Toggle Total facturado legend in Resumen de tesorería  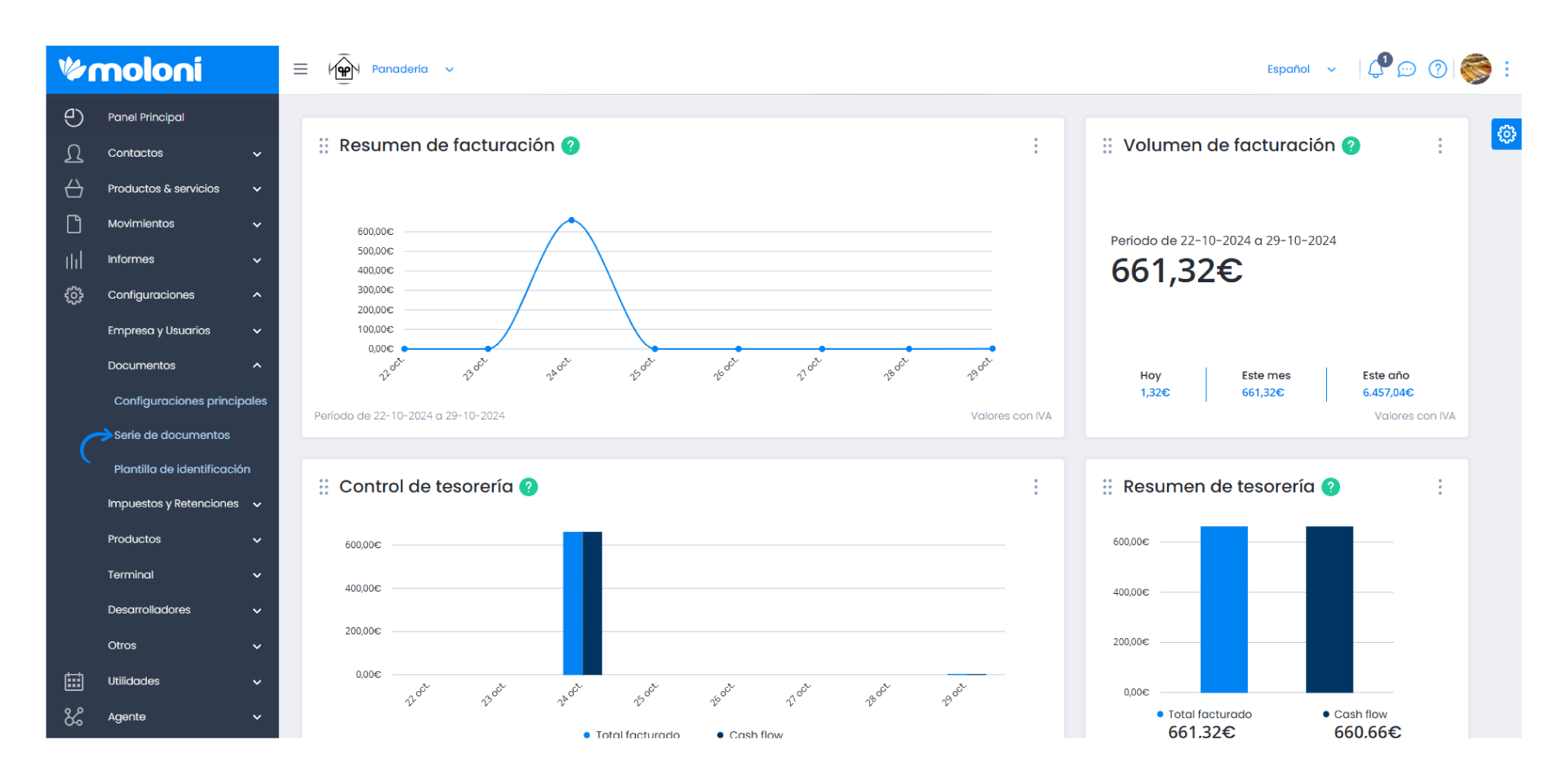coord(1204,714)
